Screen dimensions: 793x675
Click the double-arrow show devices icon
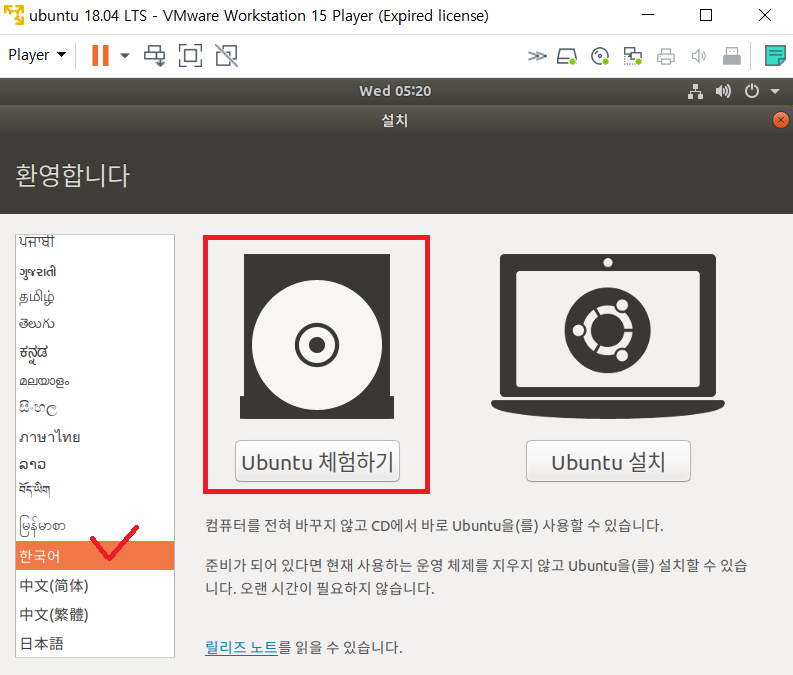coord(537,55)
